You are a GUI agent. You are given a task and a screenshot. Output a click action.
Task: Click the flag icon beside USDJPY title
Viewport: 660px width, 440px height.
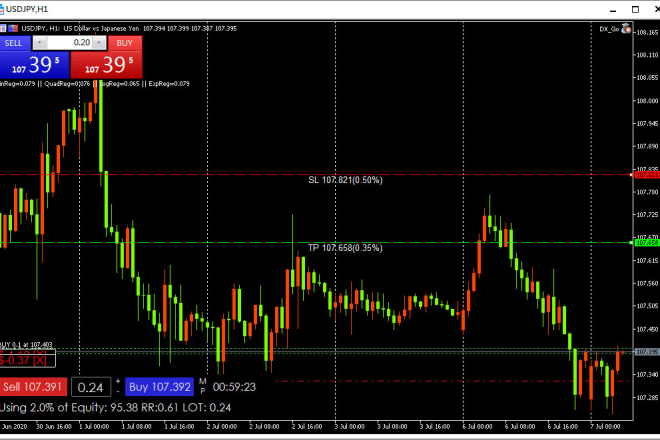(x=13, y=29)
